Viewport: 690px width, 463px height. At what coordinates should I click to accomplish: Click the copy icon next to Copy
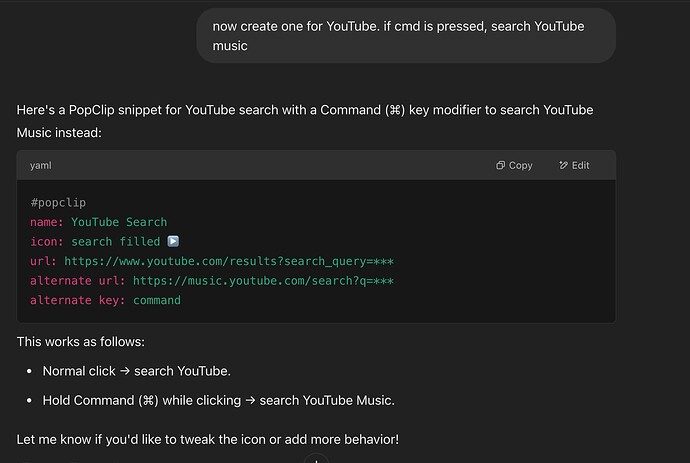point(500,165)
